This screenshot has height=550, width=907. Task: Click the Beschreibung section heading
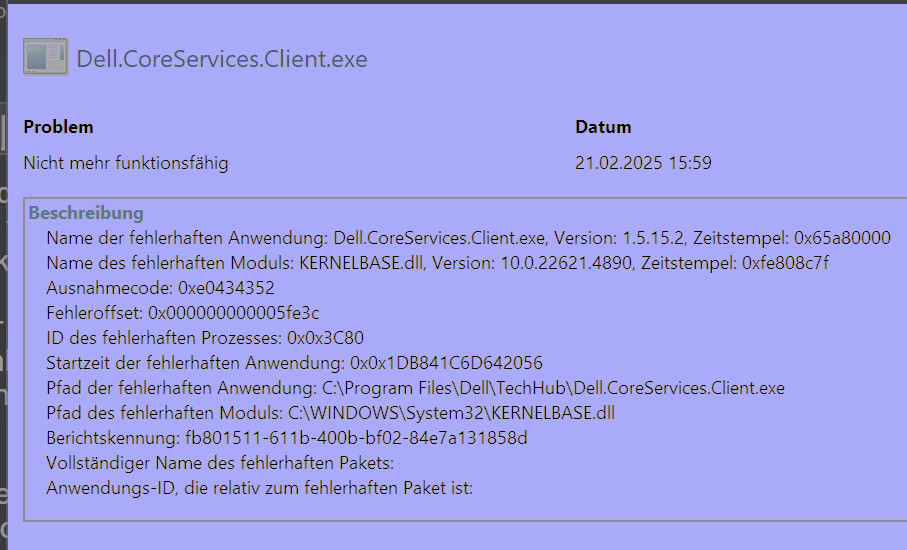point(86,213)
